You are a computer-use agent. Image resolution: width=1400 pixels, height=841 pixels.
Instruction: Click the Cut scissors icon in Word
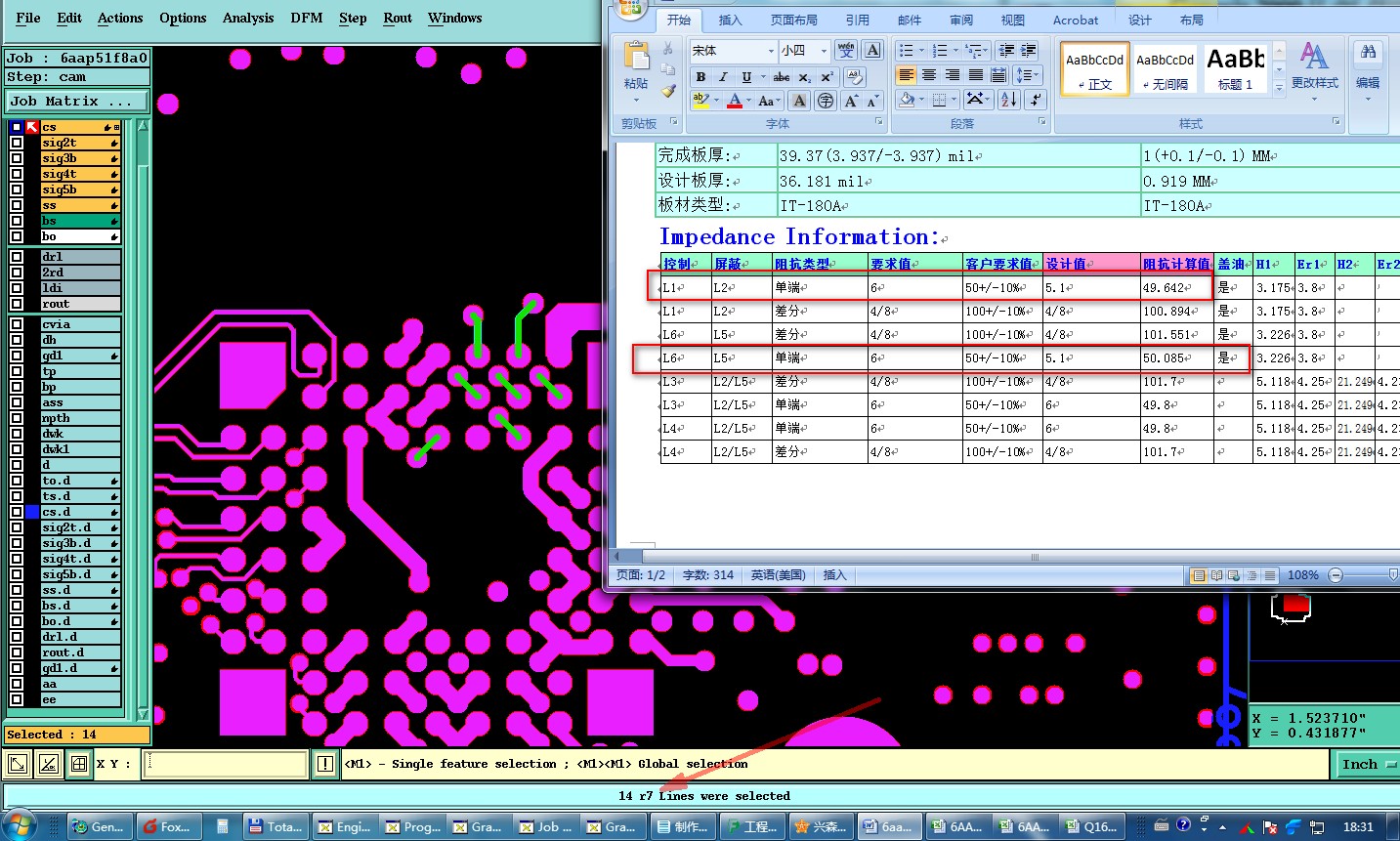point(668,49)
